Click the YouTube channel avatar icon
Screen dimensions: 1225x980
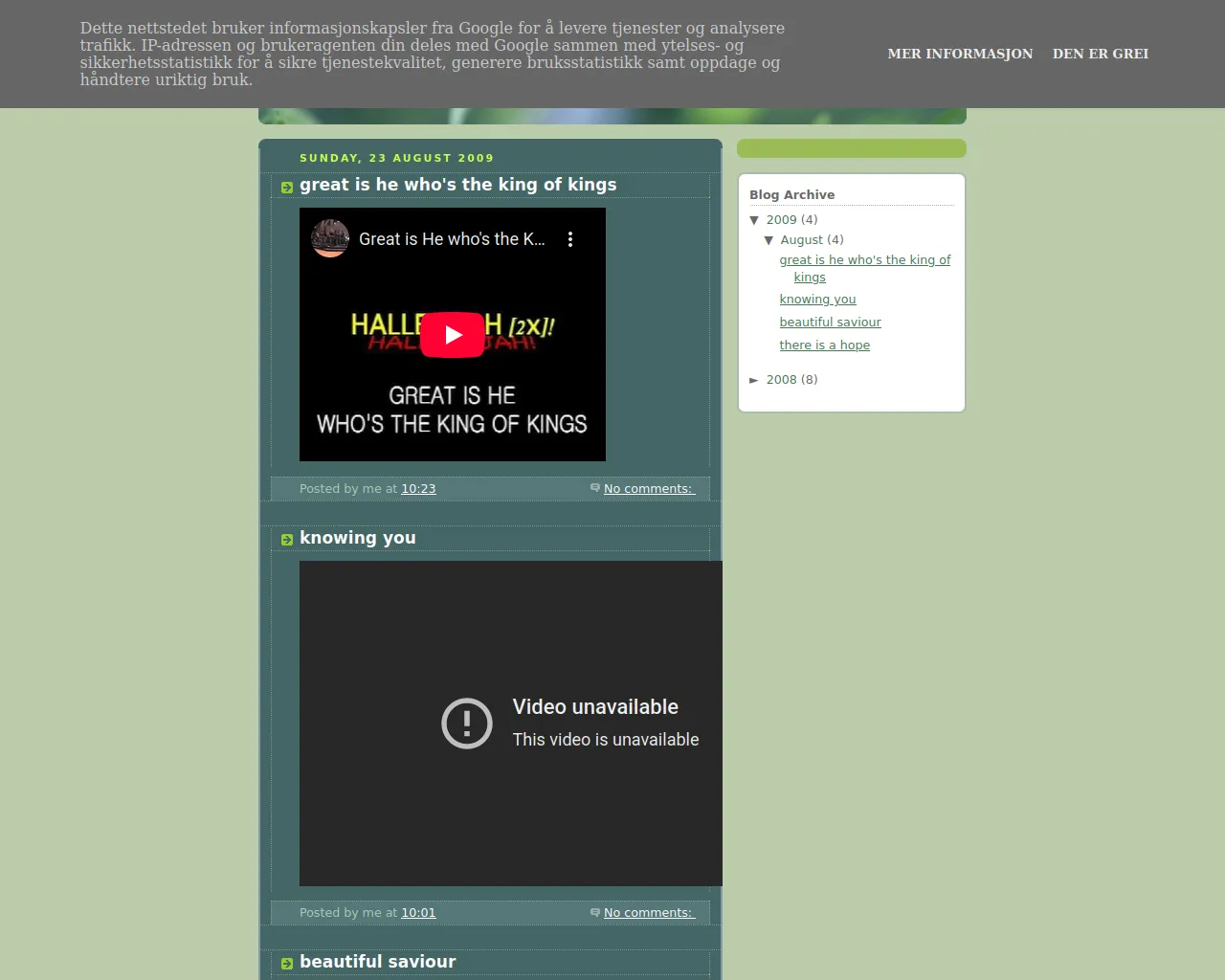(330, 239)
